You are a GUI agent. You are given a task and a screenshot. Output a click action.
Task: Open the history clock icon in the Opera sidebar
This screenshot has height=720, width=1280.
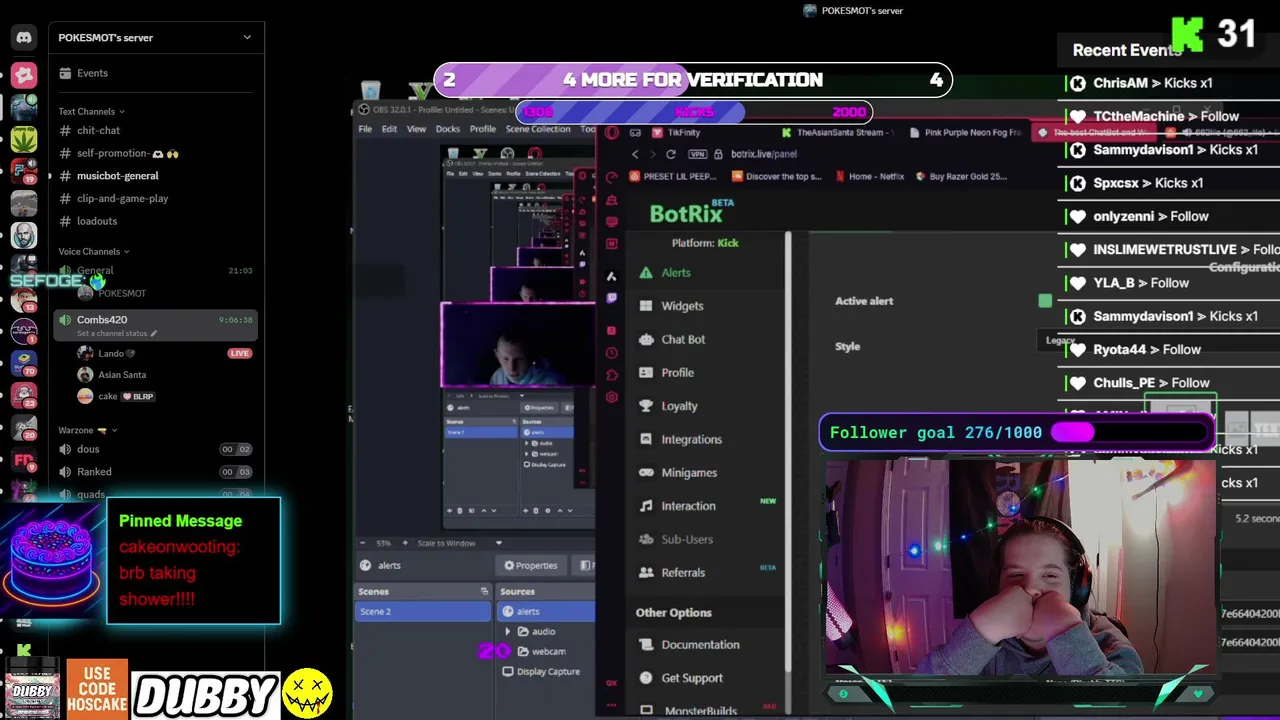[612, 353]
